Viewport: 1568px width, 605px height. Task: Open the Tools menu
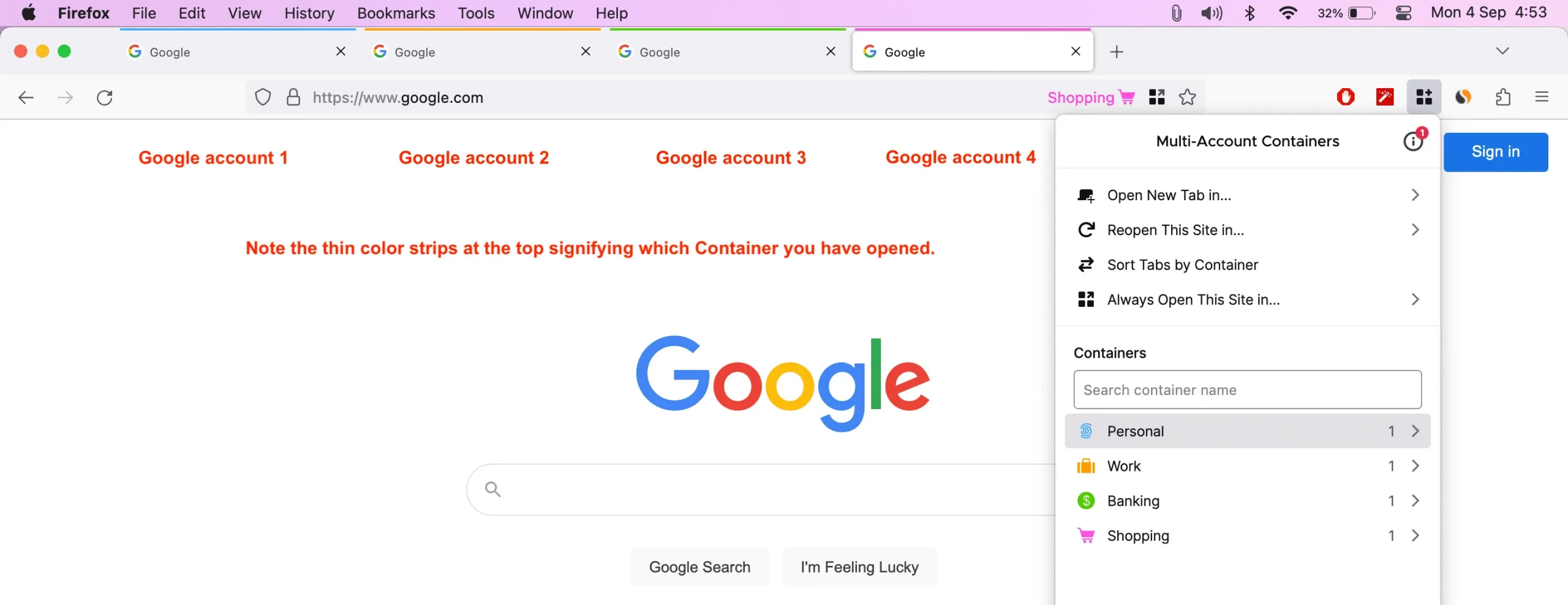tap(476, 13)
